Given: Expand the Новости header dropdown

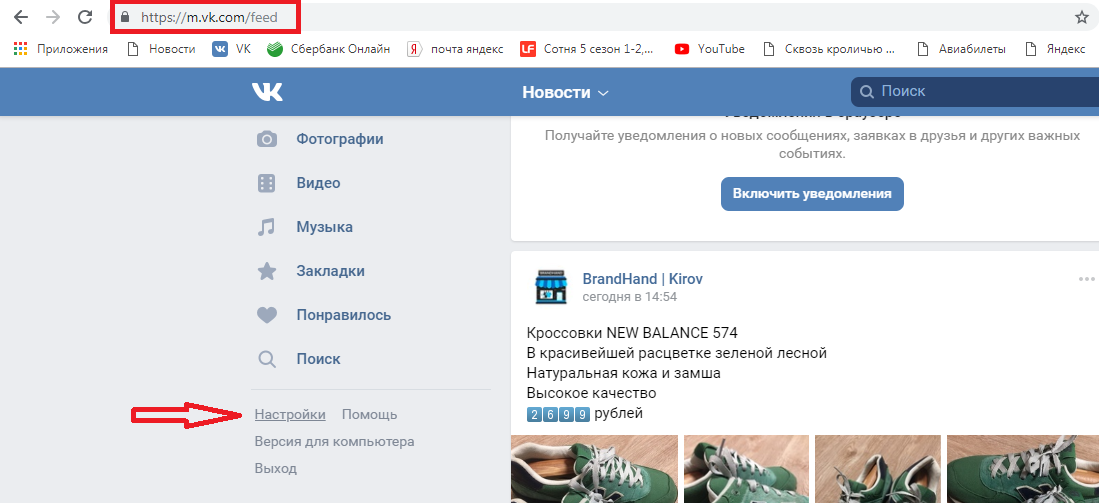Looking at the screenshot, I should coord(566,92).
